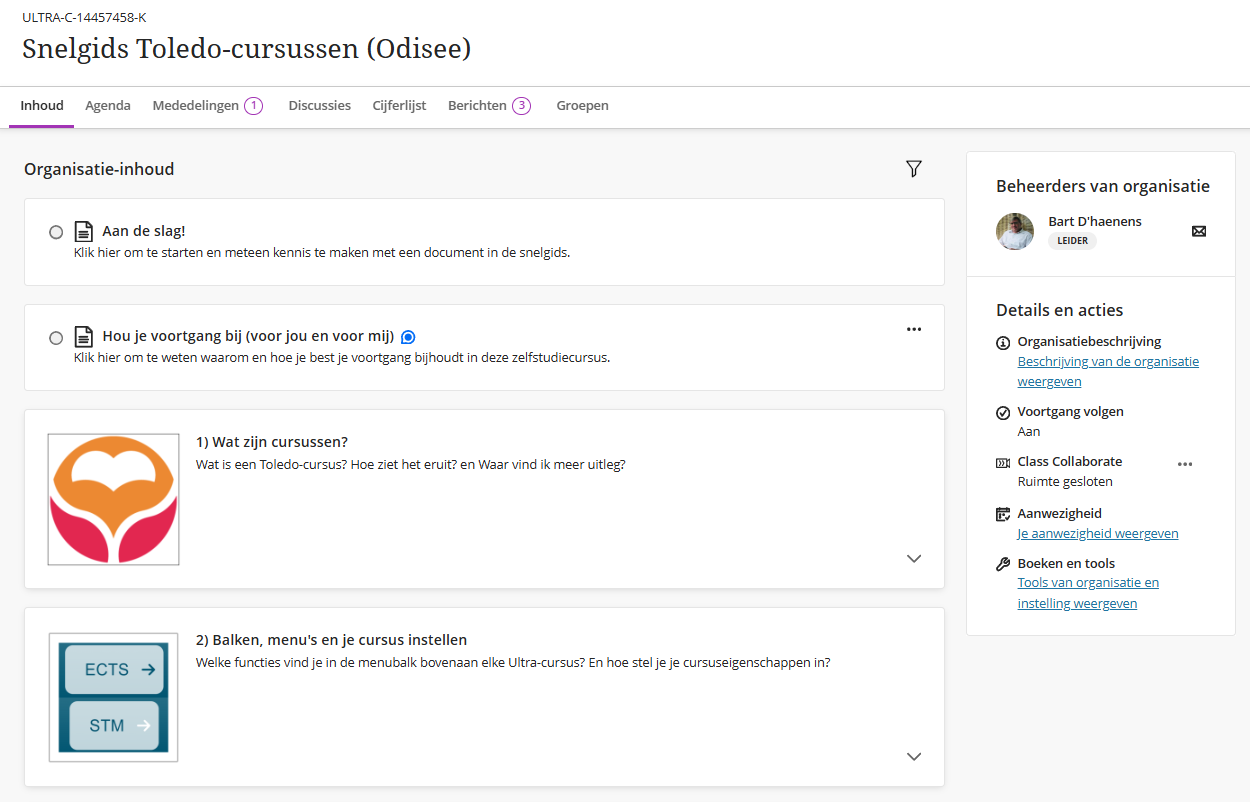The width and height of the screenshot is (1250, 802).
Task: Click the description 'Welke functies vind je in de menubalk'
Action: pyautogui.click(x=513, y=662)
